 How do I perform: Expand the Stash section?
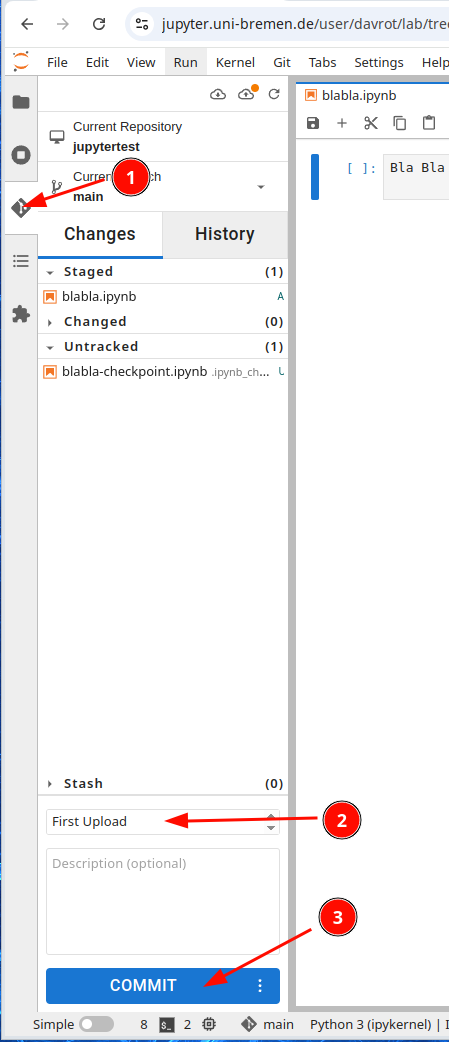[50, 784]
